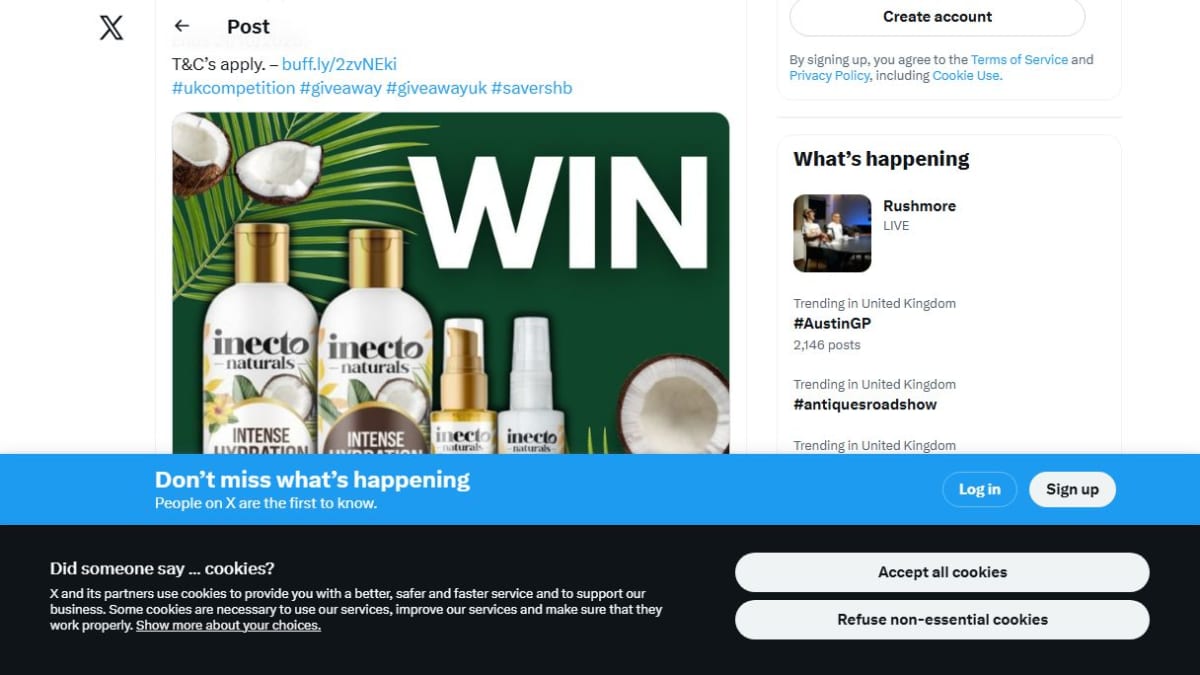Click the Sign up button
Image resolution: width=1200 pixels, height=675 pixels.
1072,489
